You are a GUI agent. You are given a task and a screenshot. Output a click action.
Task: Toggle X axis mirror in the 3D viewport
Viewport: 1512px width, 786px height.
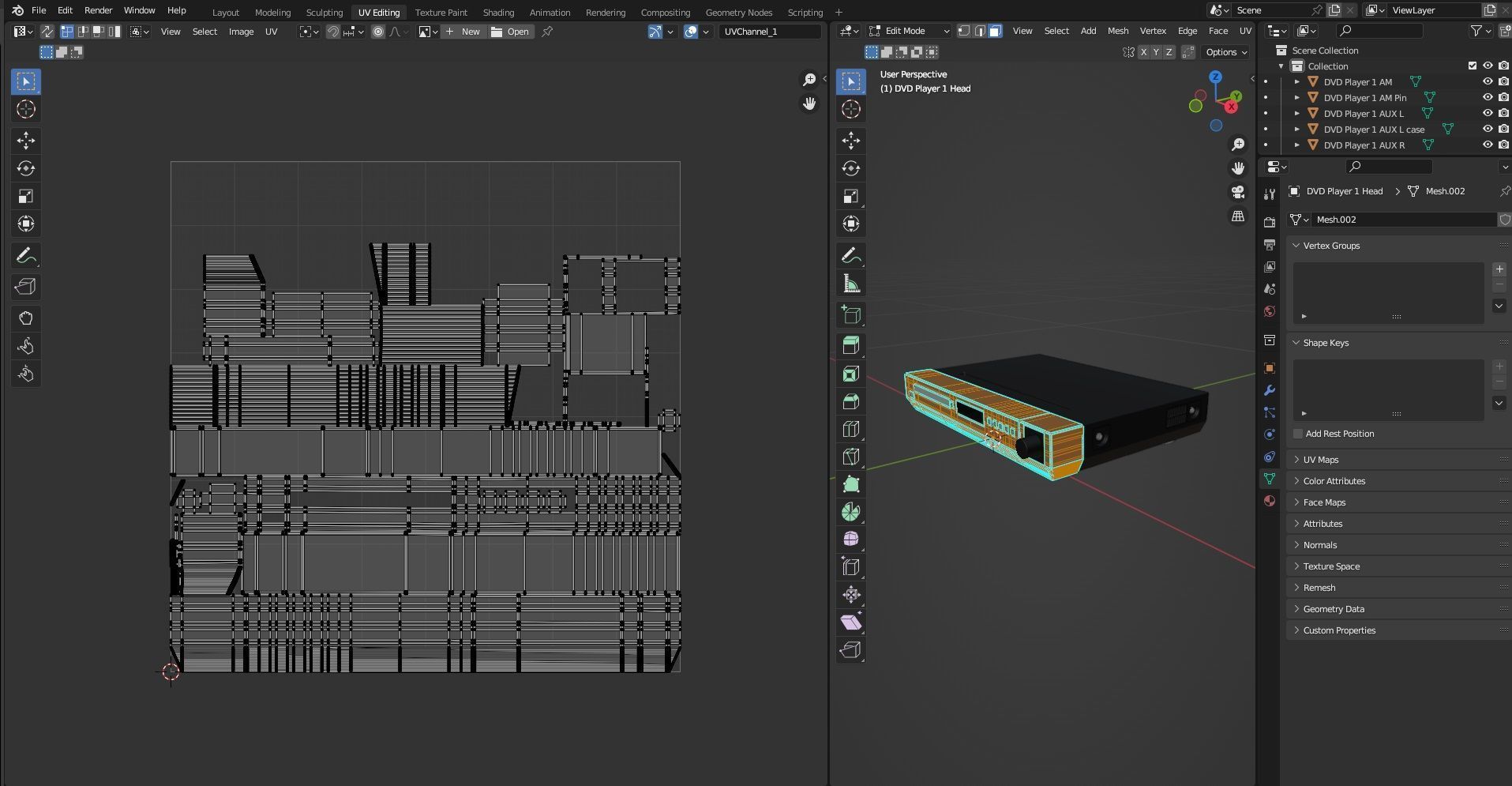click(1143, 52)
